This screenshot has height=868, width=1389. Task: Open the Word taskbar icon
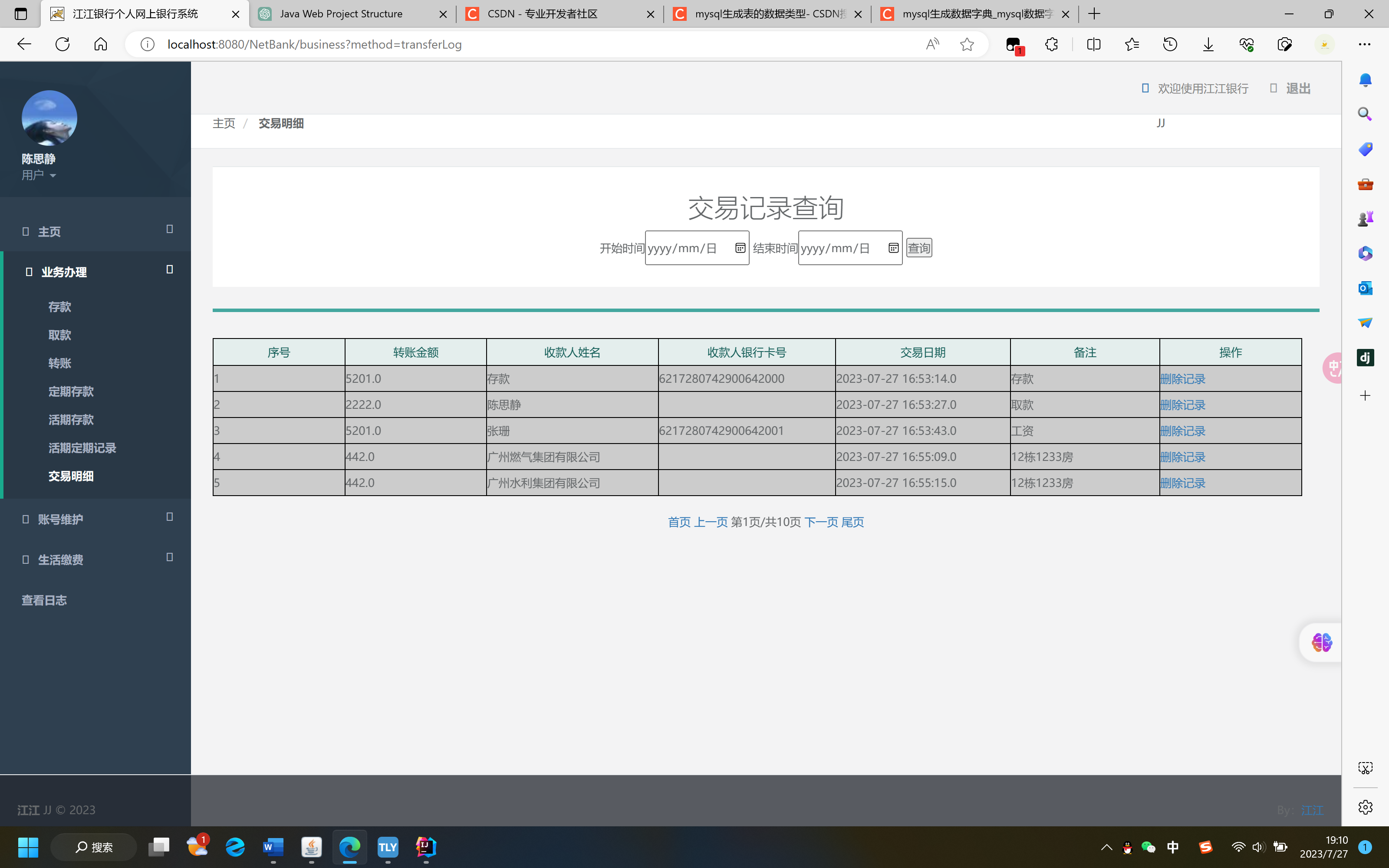[x=273, y=847]
